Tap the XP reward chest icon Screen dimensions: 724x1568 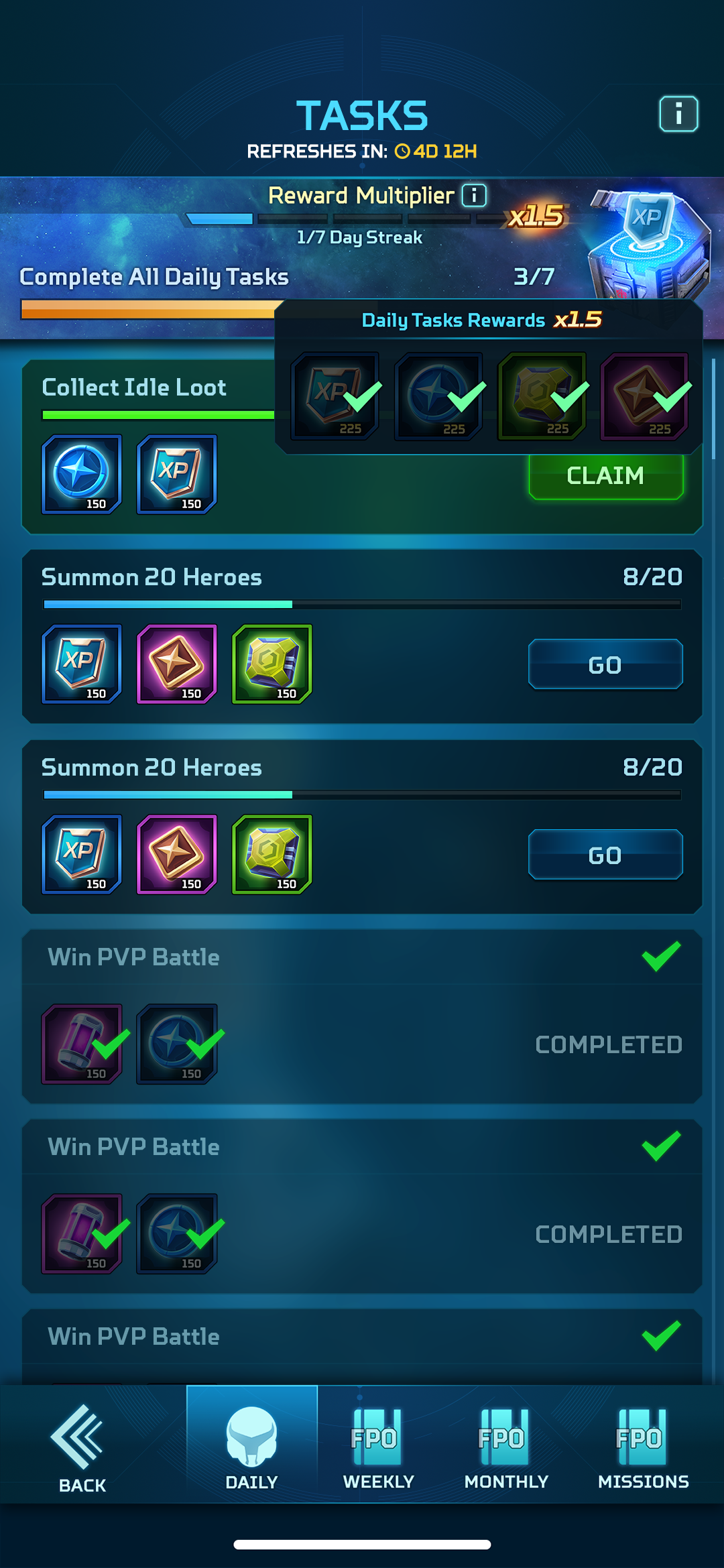pos(647,245)
